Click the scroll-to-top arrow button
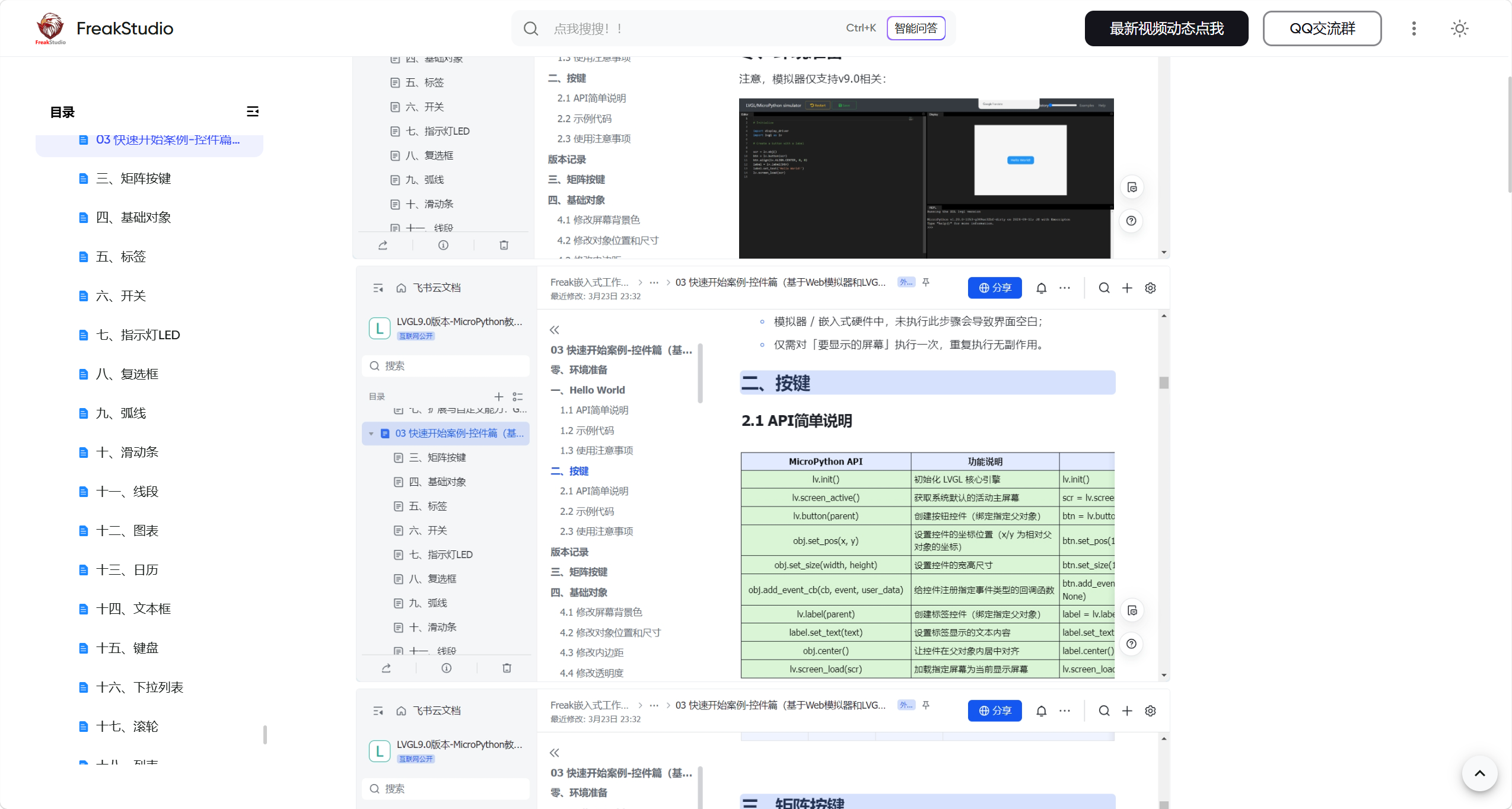The image size is (1512, 809). (x=1479, y=773)
